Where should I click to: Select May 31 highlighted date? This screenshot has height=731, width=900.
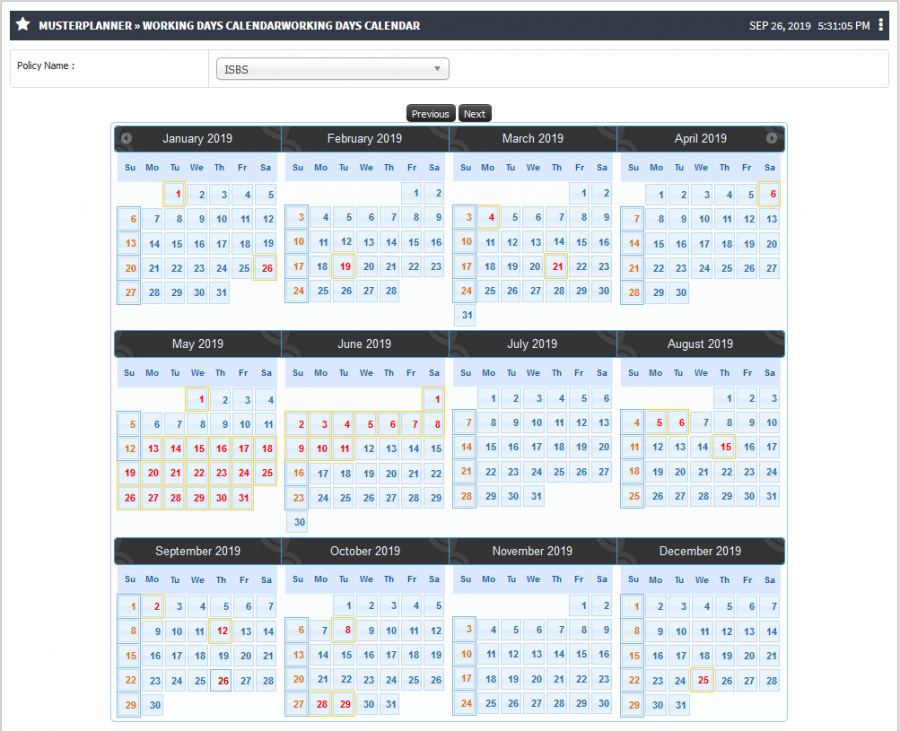[242, 497]
